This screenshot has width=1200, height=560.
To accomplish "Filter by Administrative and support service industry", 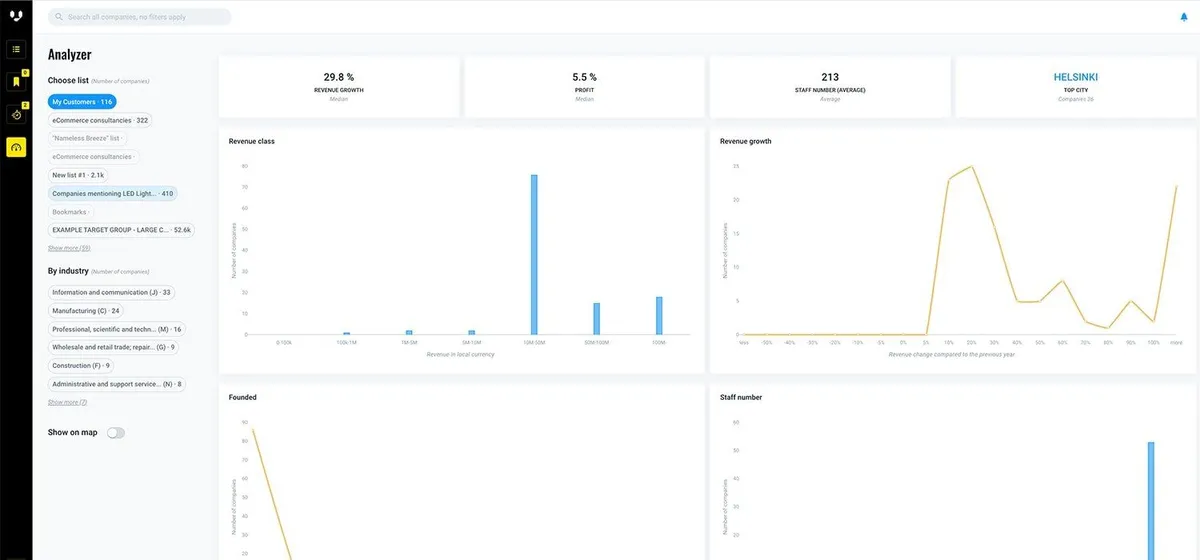I will [x=117, y=384].
